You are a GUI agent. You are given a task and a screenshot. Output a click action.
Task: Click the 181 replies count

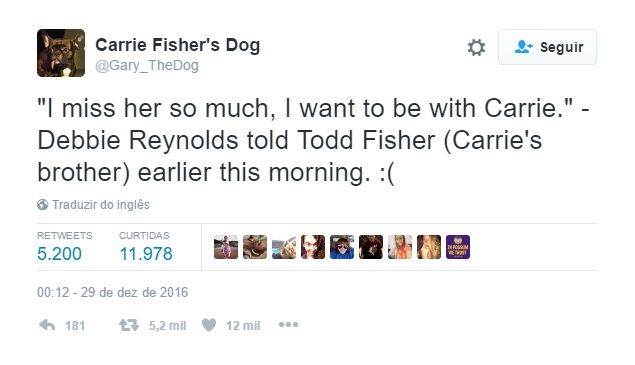click(x=75, y=326)
